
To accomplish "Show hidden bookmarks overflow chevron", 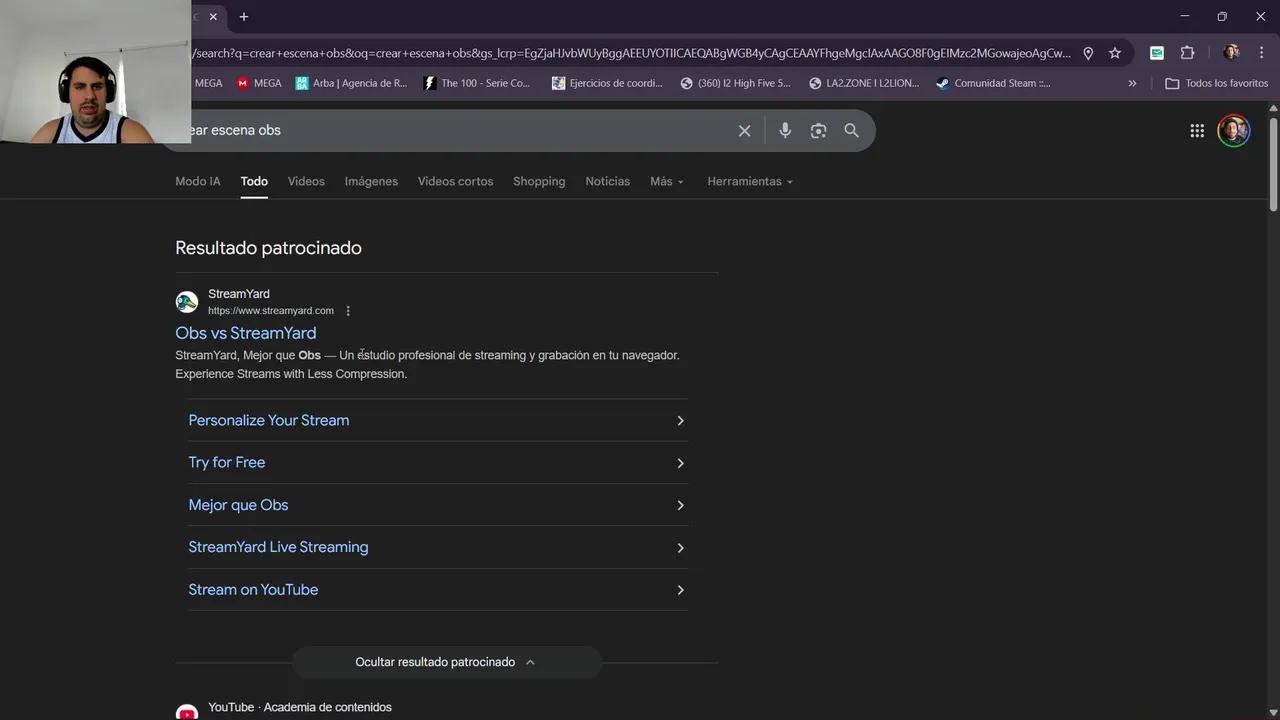I will [1132, 84].
